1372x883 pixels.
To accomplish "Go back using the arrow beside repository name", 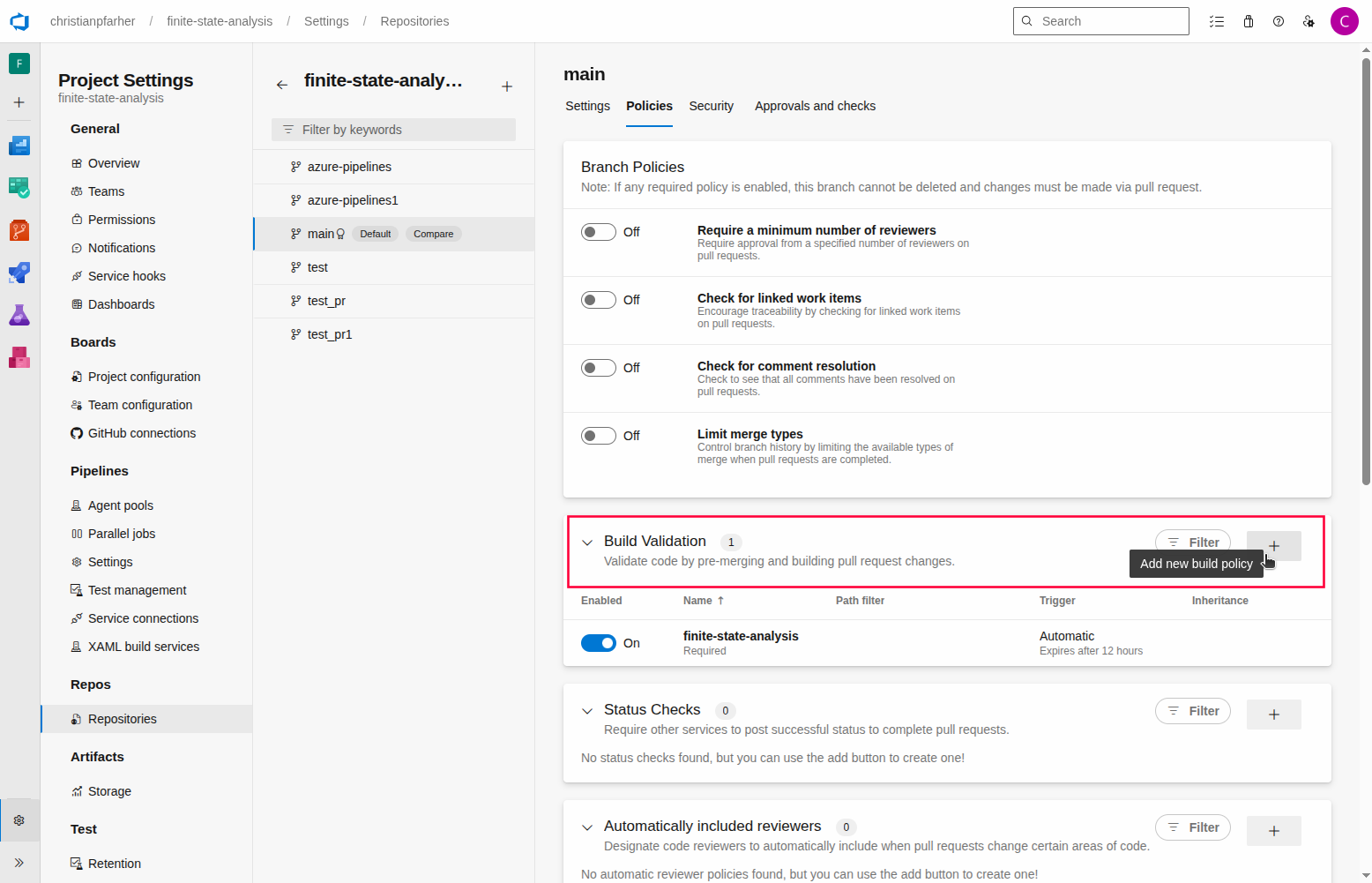I will click(282, 85).
